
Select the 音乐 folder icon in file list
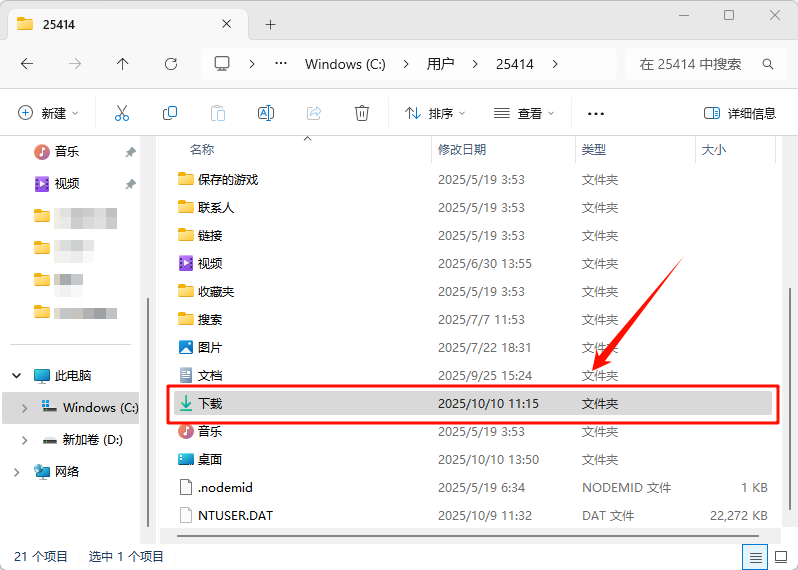(x=186, y=432)
